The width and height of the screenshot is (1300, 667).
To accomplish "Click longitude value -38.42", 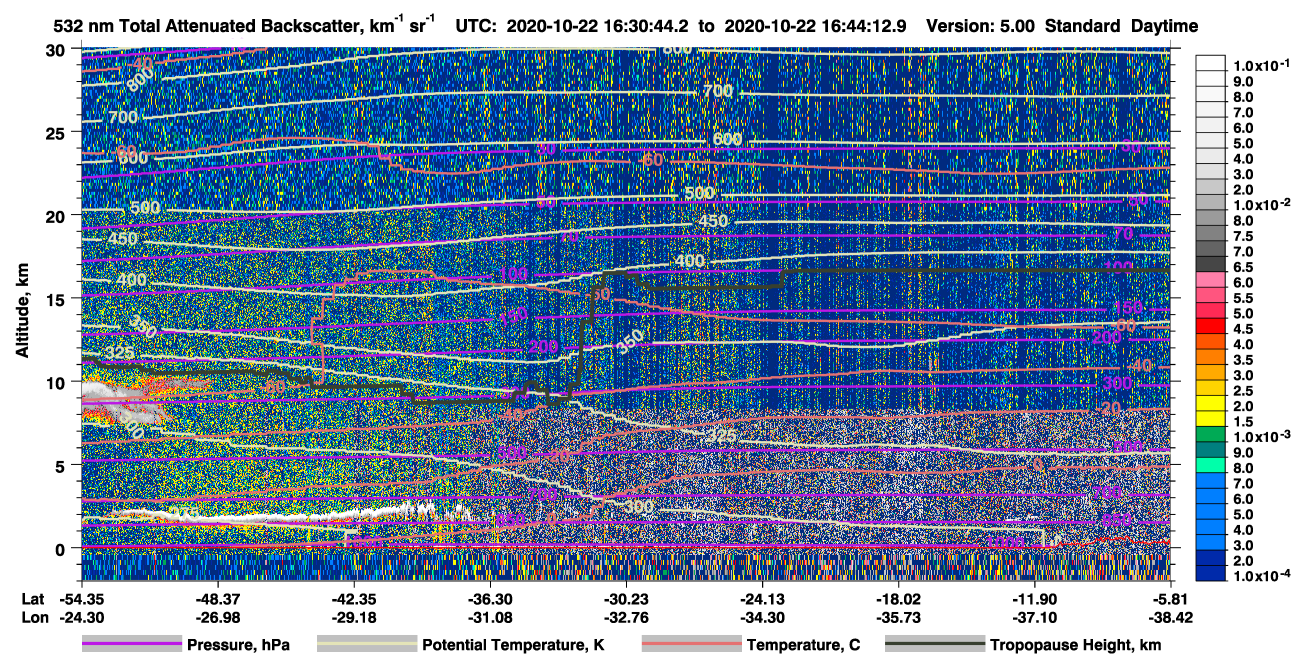I will coord(1172,618).
